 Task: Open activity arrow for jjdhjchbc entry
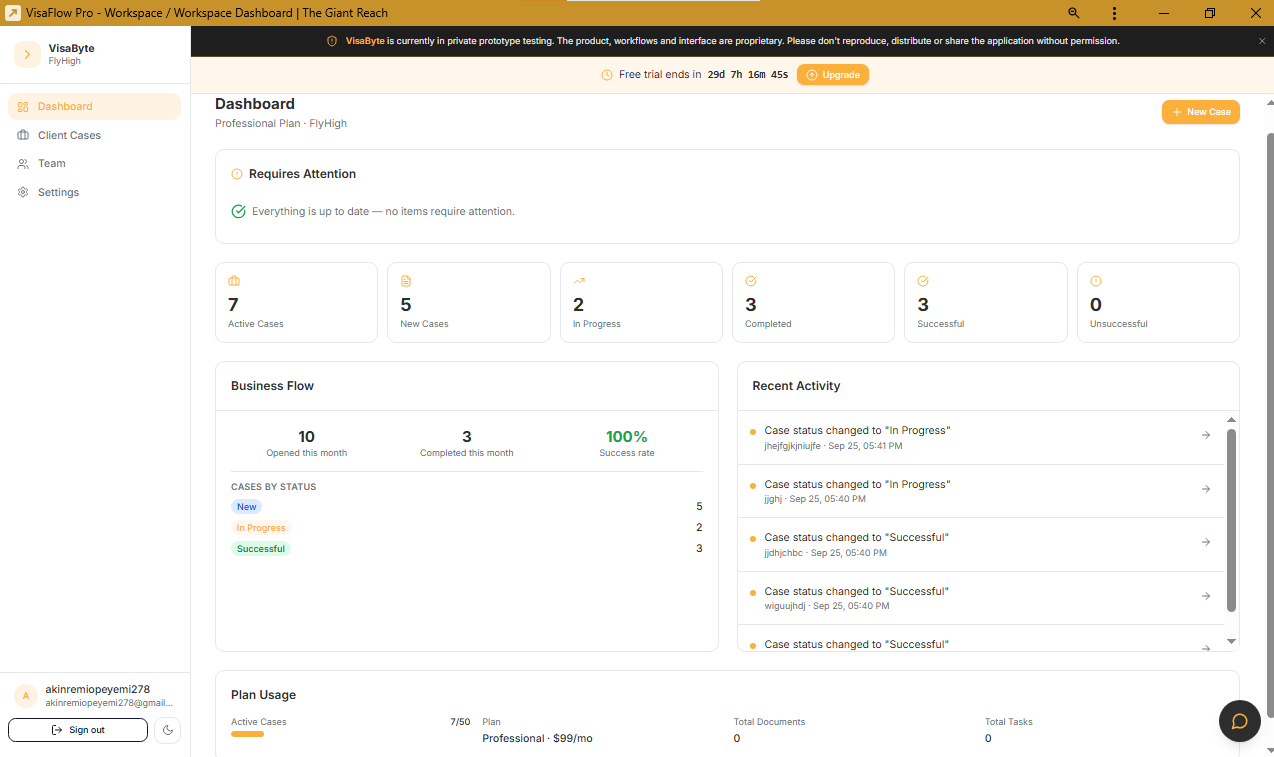click(1206, 542)
